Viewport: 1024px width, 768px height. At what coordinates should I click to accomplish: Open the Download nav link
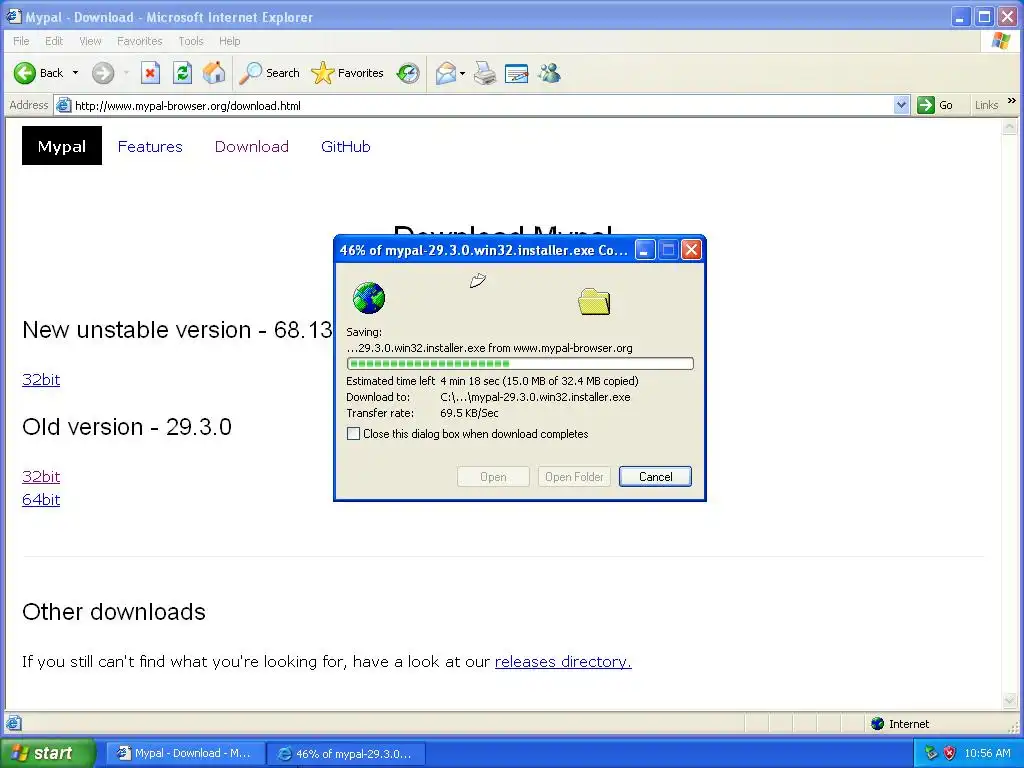pyautogui.click(x=251, y=146)
